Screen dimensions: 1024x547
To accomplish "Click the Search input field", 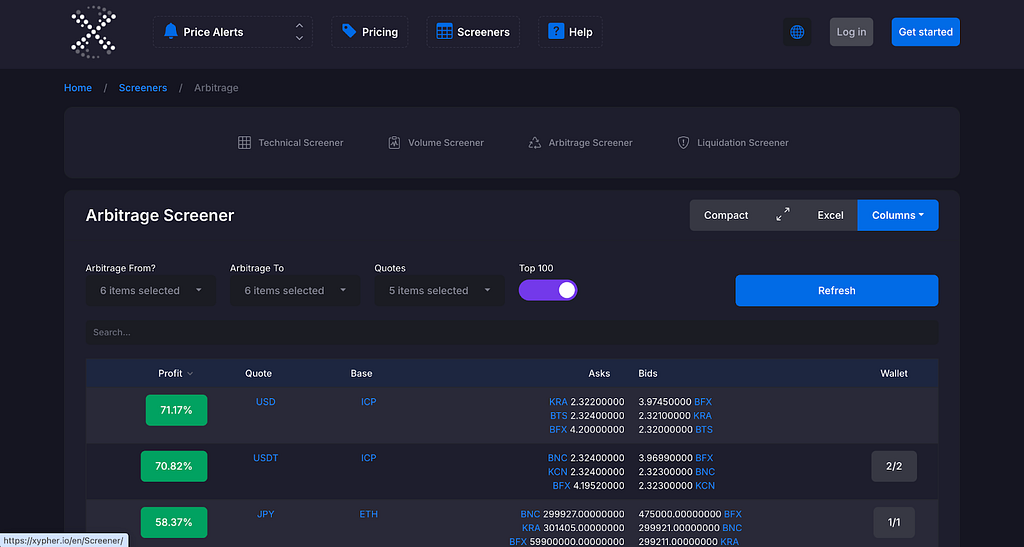I will coord(512,332).
